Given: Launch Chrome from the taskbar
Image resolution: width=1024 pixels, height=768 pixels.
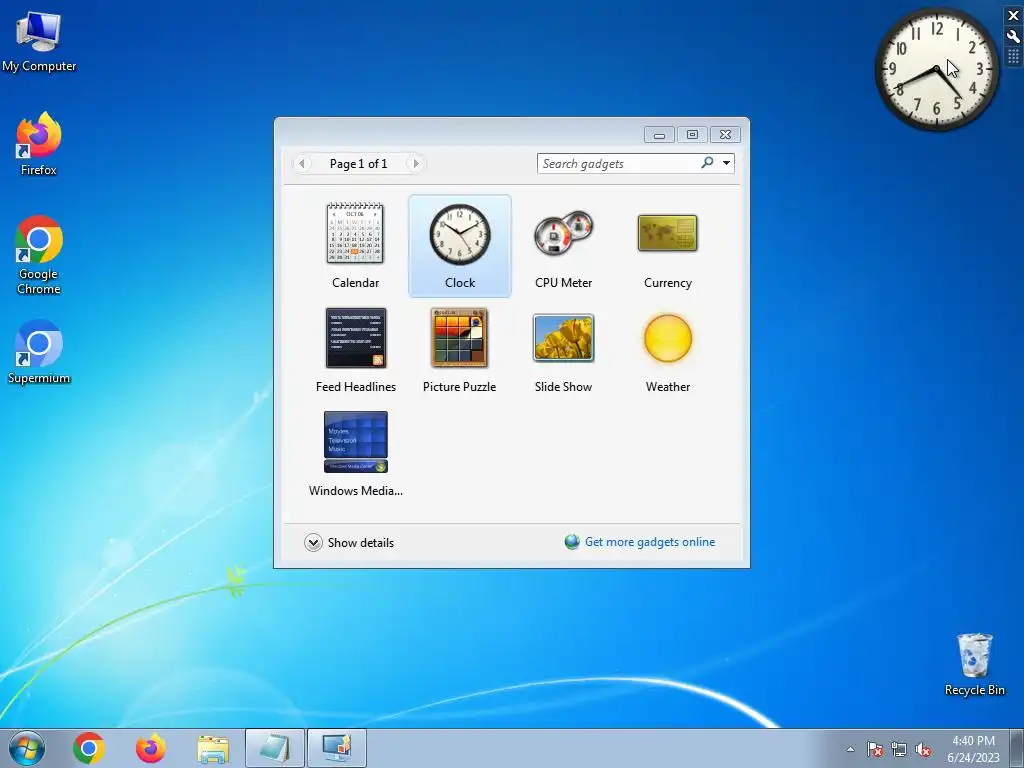Looking at the screenshot, I should click(x=89, y=748).
